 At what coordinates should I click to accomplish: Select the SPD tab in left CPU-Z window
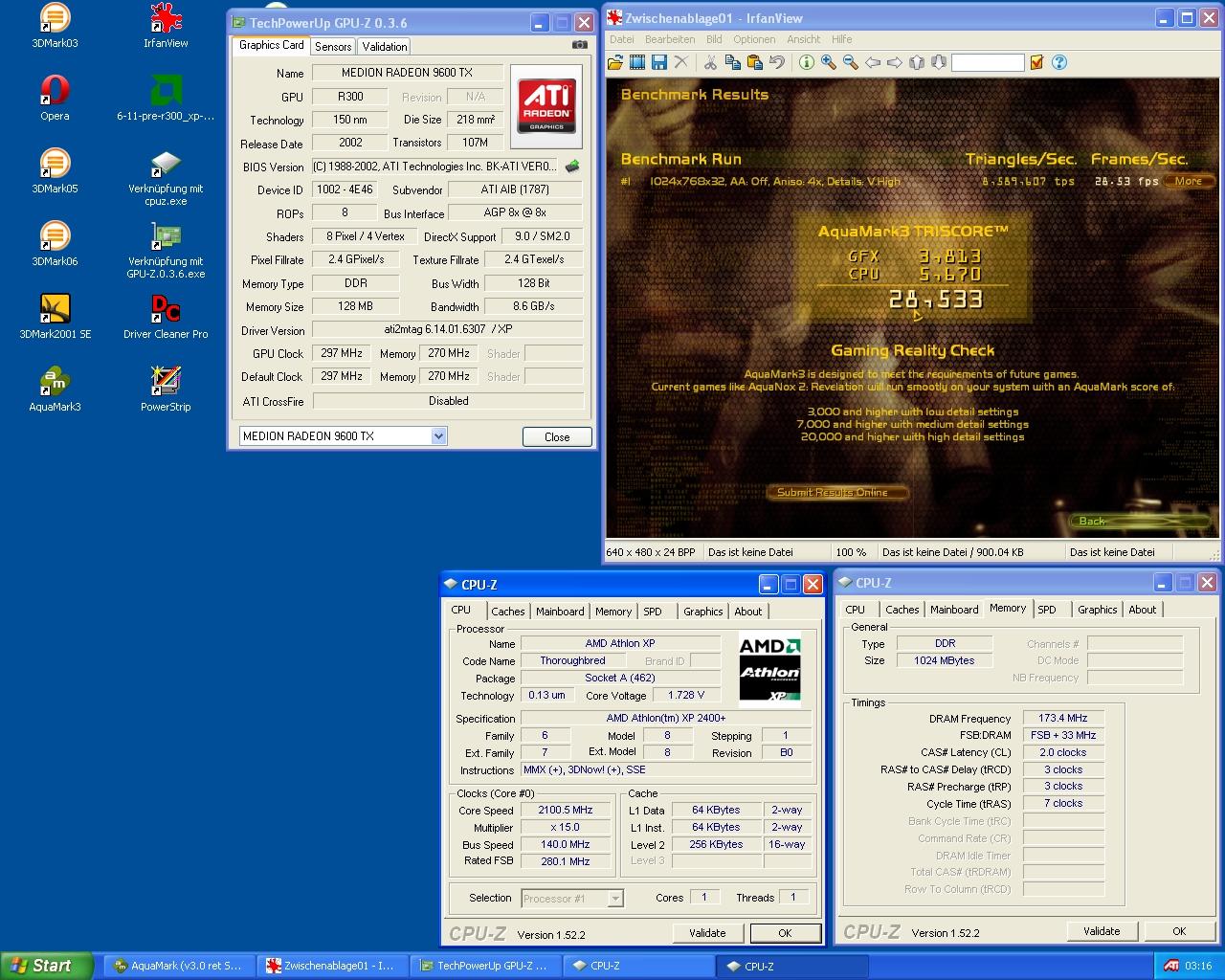653,612
